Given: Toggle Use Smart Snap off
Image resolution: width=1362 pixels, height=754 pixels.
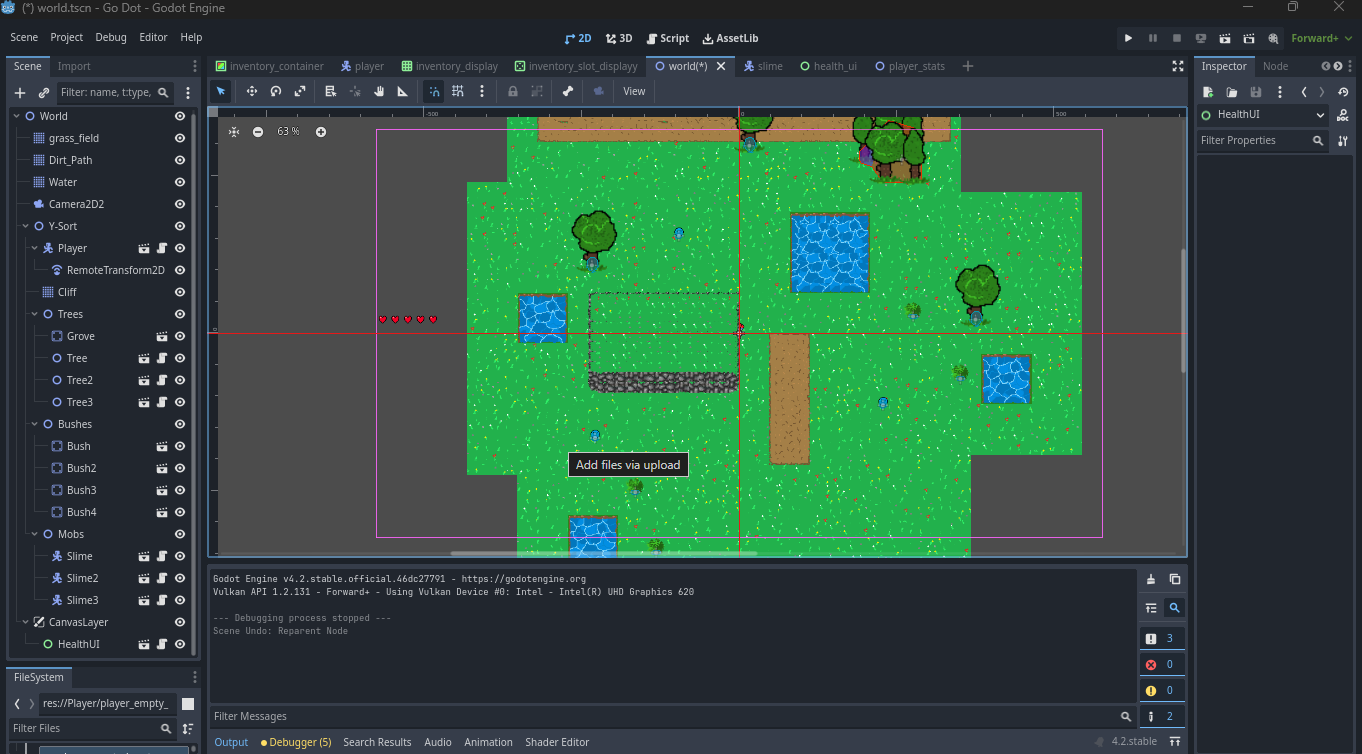Looking at the screenshot, I should tap(433, 91).
